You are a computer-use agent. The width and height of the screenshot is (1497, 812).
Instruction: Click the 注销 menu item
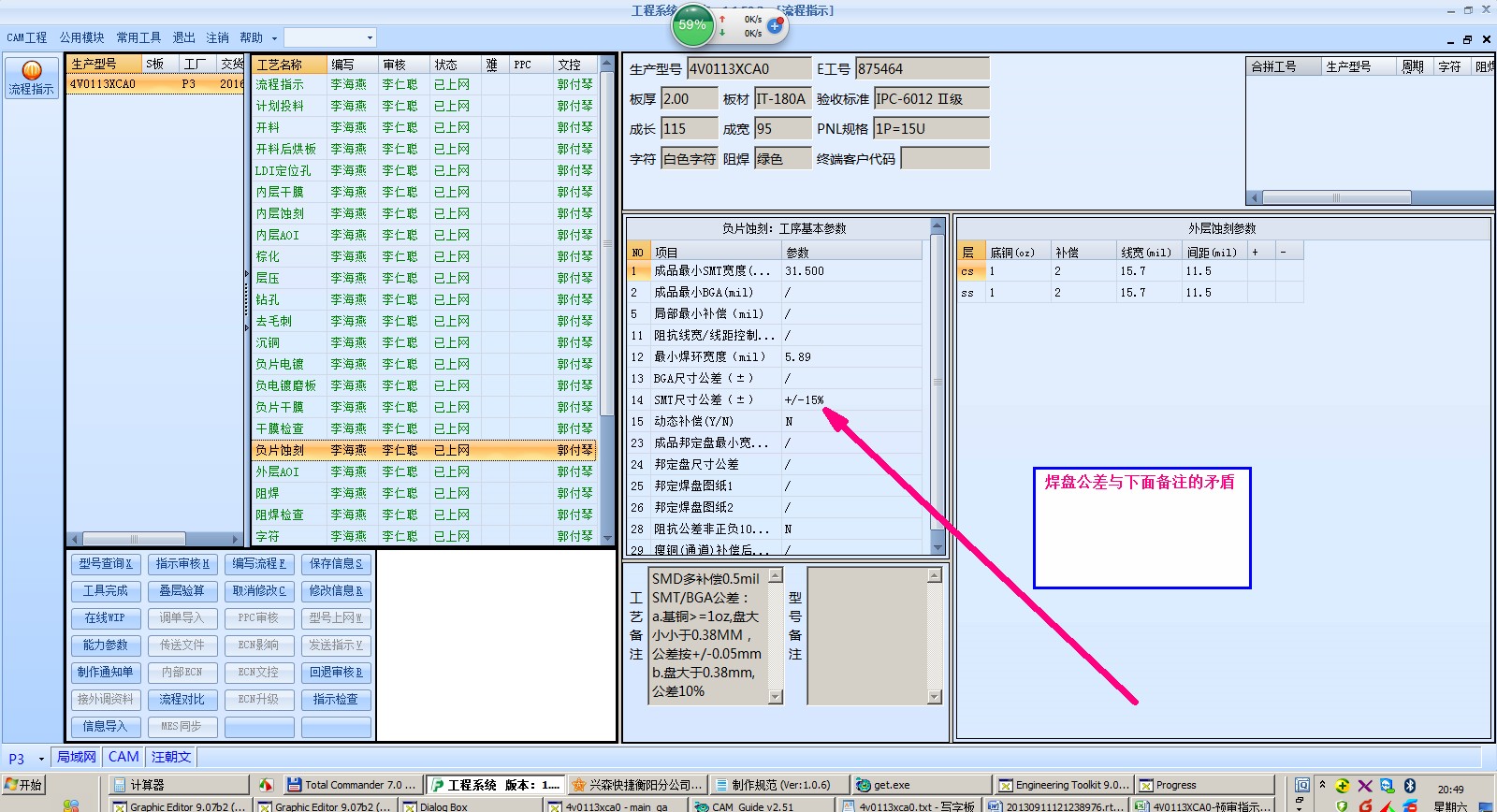[x=217, y=37]
